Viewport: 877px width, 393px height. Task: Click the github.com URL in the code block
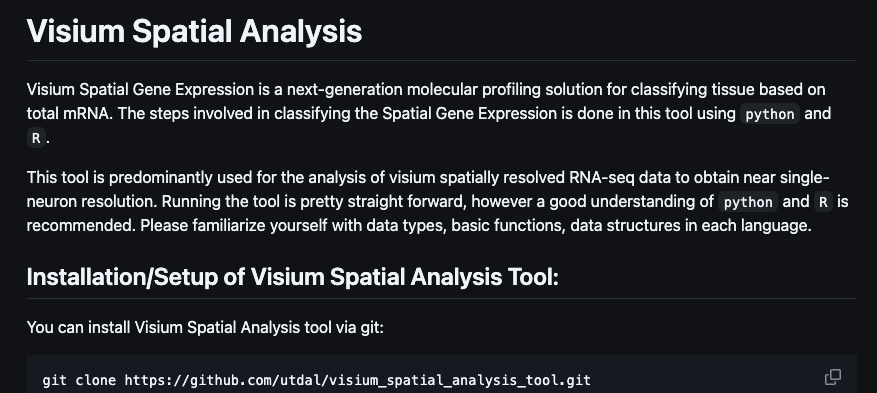coord(357,381)
